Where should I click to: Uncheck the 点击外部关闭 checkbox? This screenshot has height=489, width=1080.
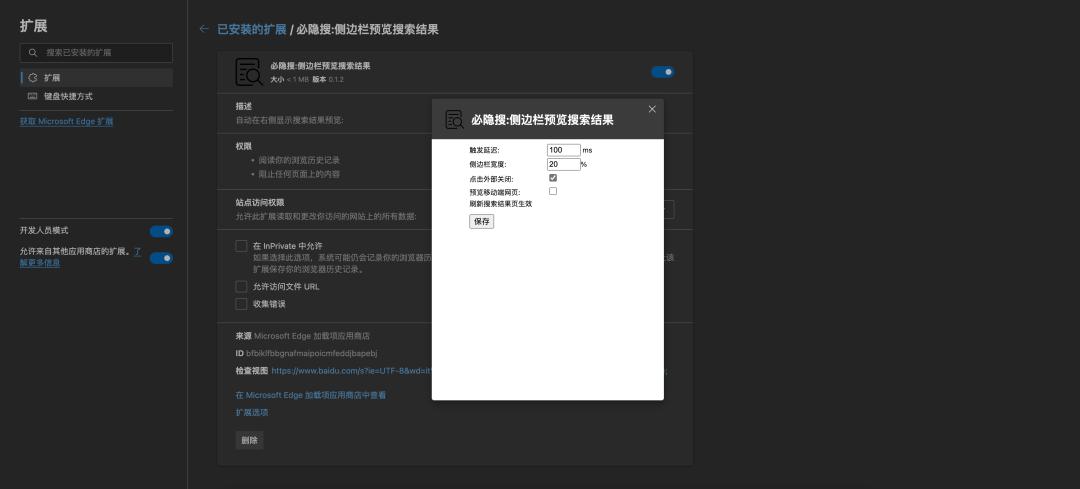(x=552, y=178)
